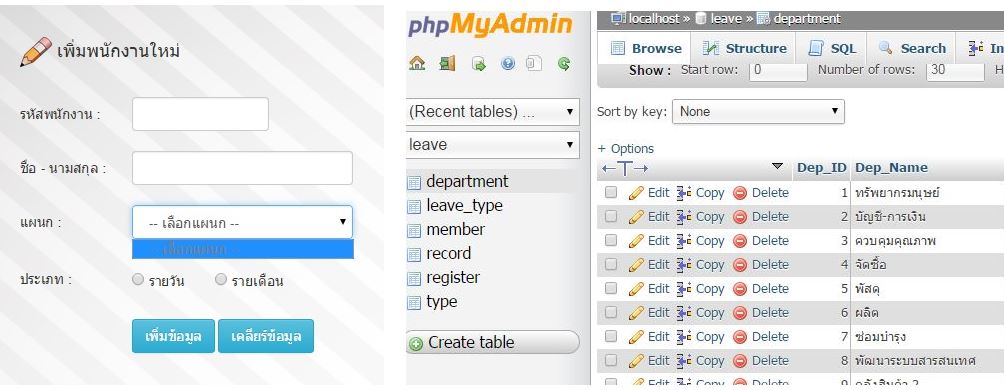
Task: Check the checkbox for Dep_ID 2 row
Action: click(x=611, y=216)
